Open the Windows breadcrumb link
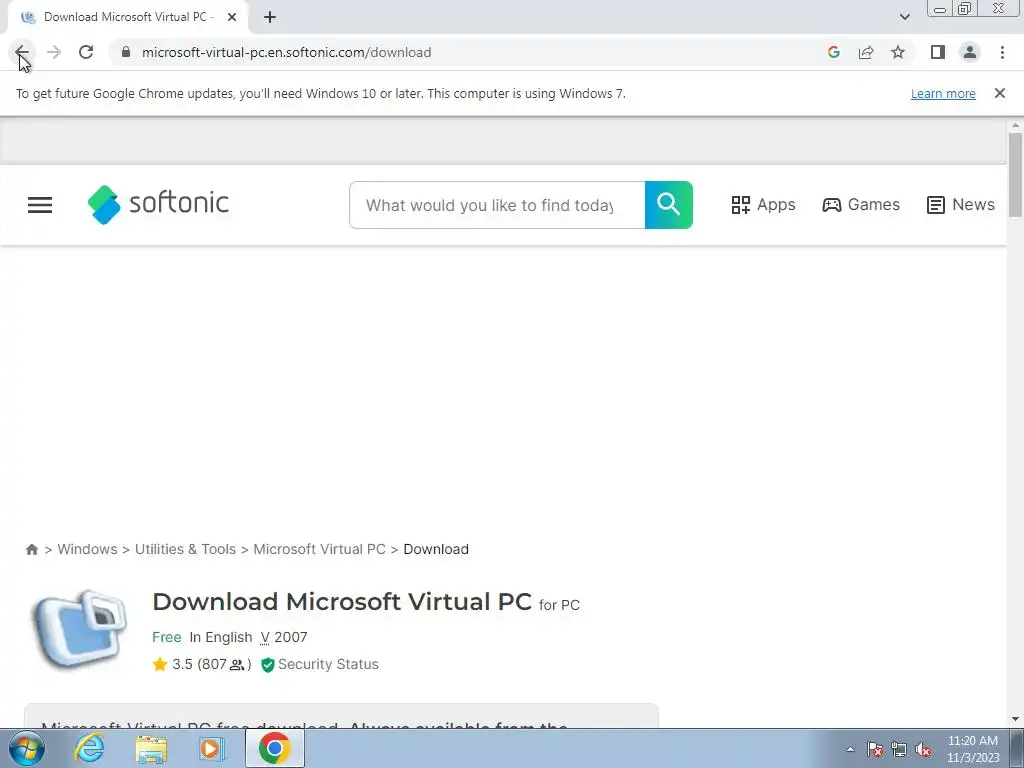Viewport: 1024px width, 768px height. tap(87, 549)
